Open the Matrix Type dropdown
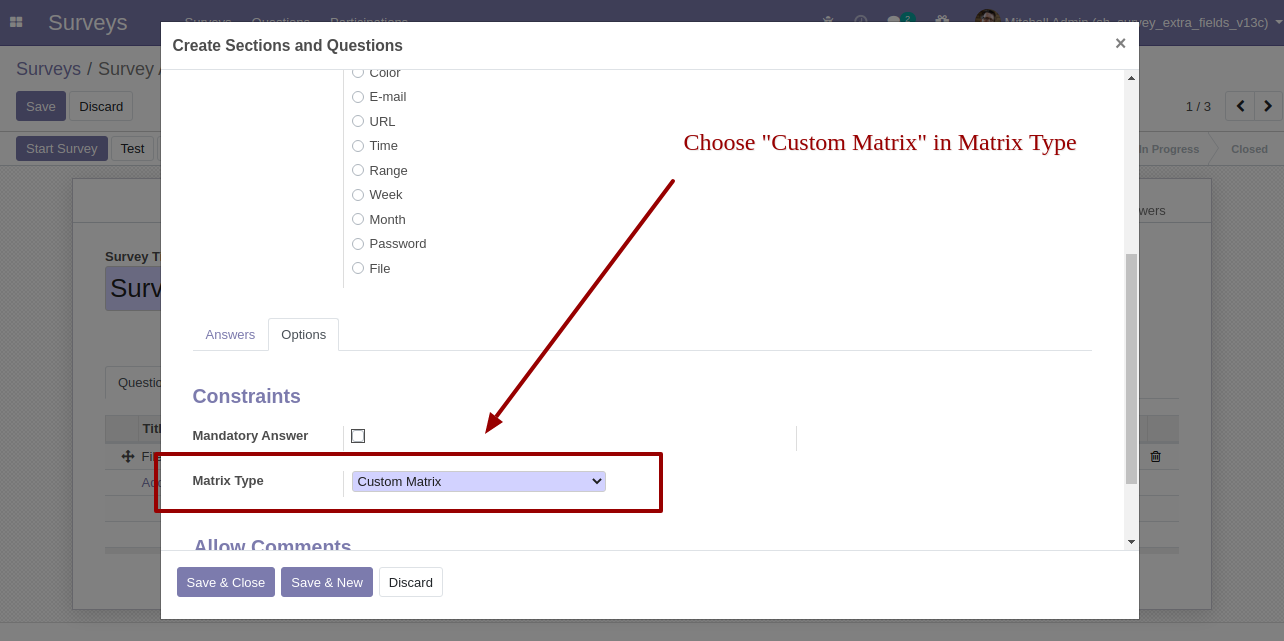Image resolution: width=1284 pixels, height=641 pixels. pyautogui.click(x=478, y=482)
